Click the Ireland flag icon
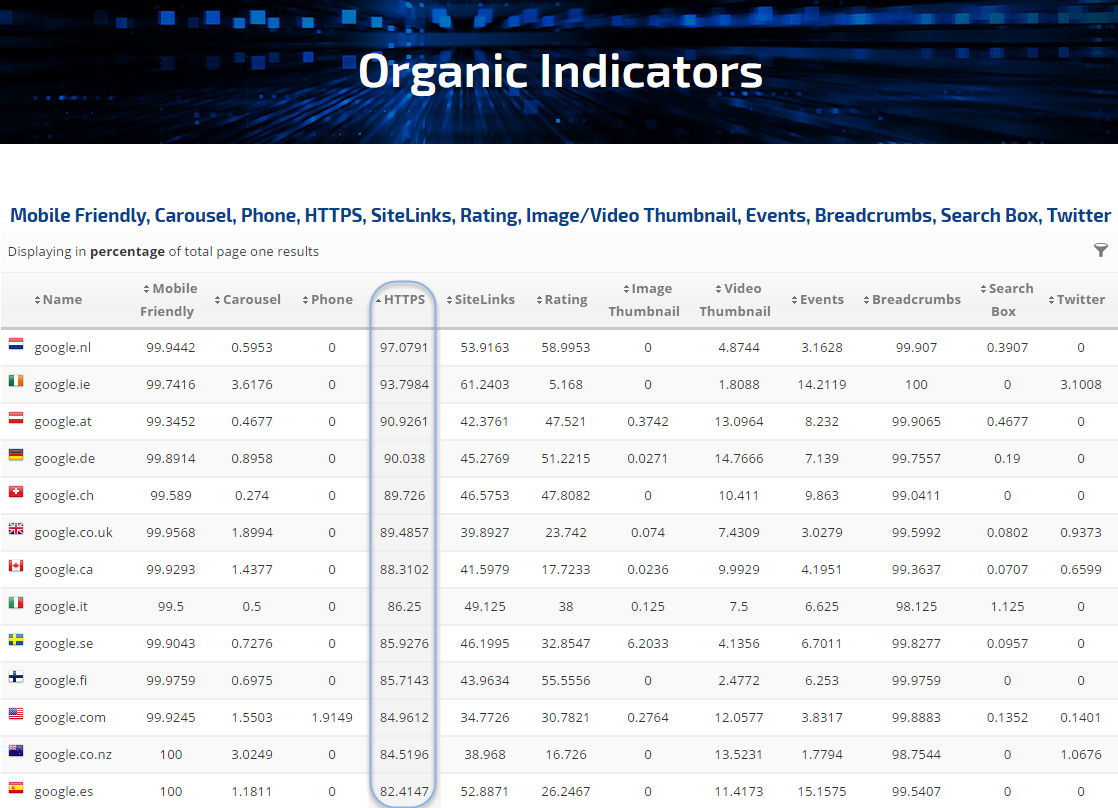Viewport: 1118px width, 808px height. point(16,382)
